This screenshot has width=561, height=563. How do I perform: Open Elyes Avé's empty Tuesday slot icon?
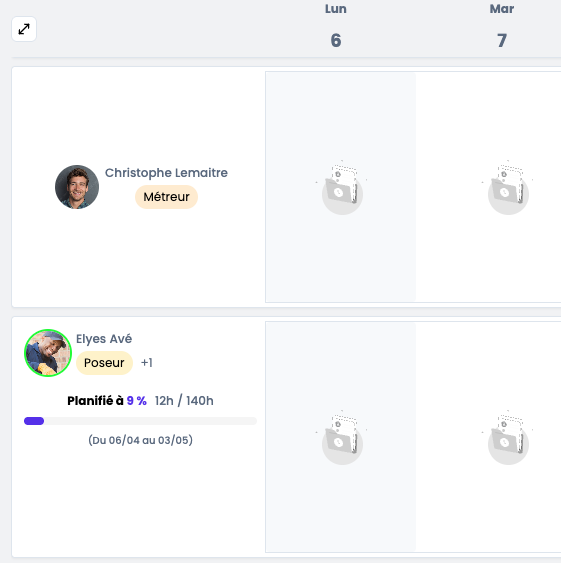click(x=508, y=437)
